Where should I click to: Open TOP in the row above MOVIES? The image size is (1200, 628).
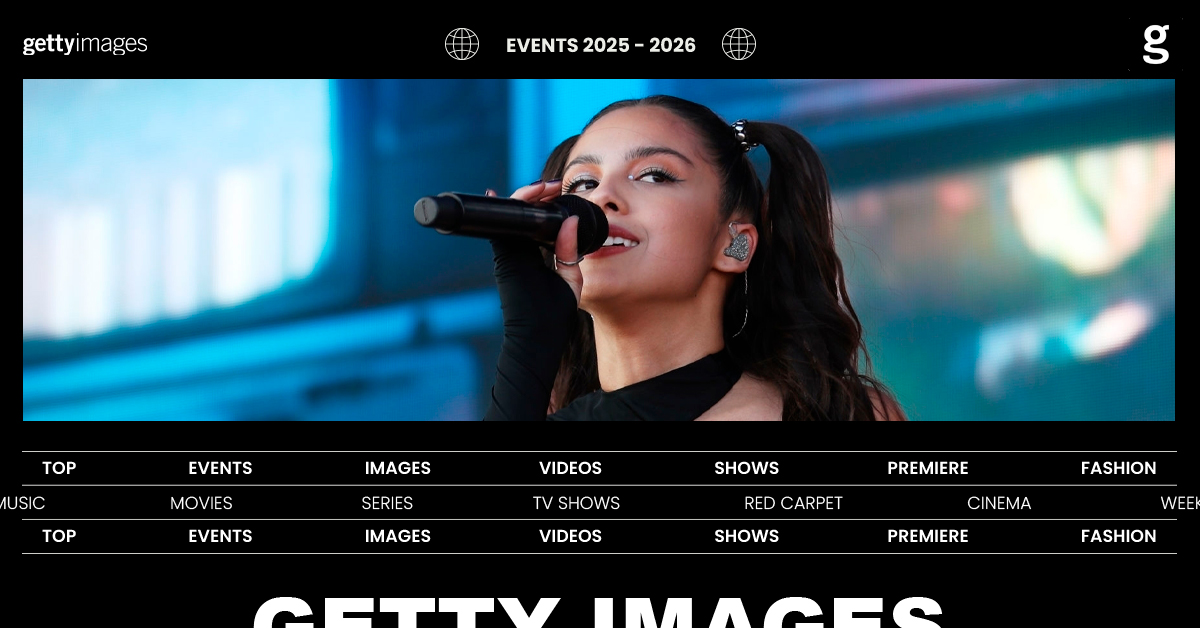(59, 468)
